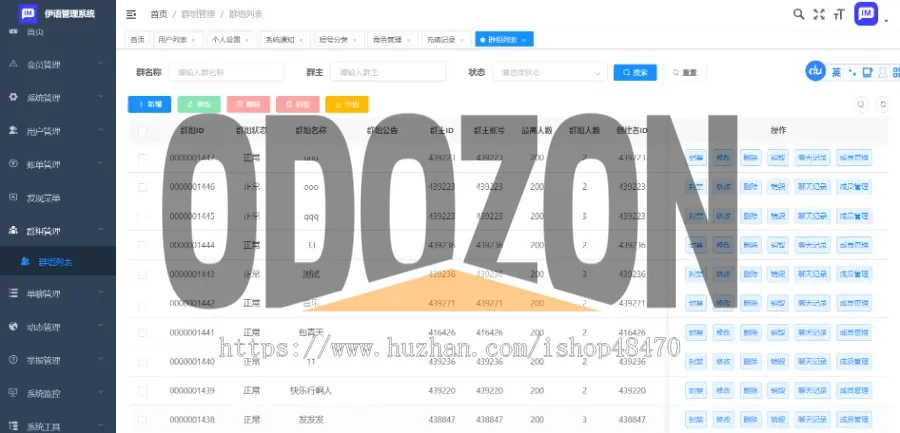Viewport: 900px width, 433px height.
Task: Switch IME language with the 英 icon
Action: pyautogui.click(x=837, y=72)
